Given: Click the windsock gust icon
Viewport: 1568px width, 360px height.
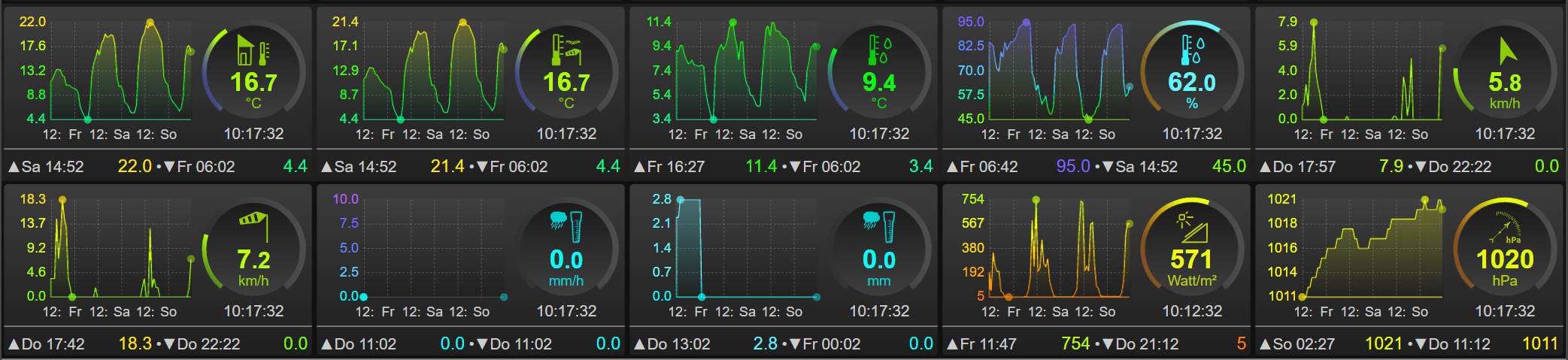Looking at the screenshot, I should 253,226.
